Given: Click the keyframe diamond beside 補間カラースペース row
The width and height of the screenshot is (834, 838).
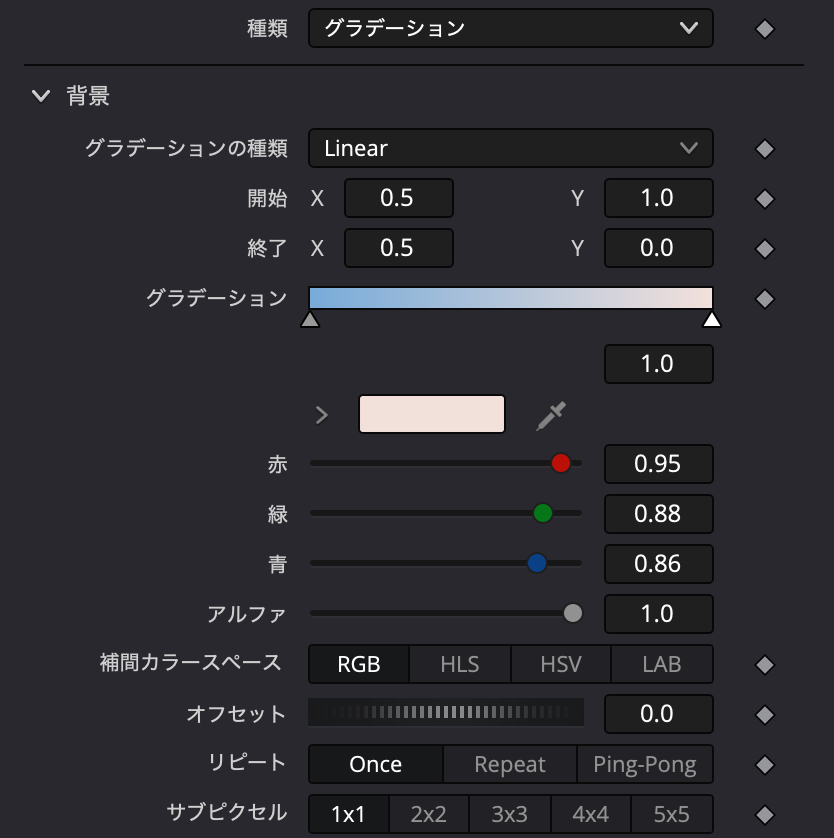Looking at the screenshot, I should 764,663.
